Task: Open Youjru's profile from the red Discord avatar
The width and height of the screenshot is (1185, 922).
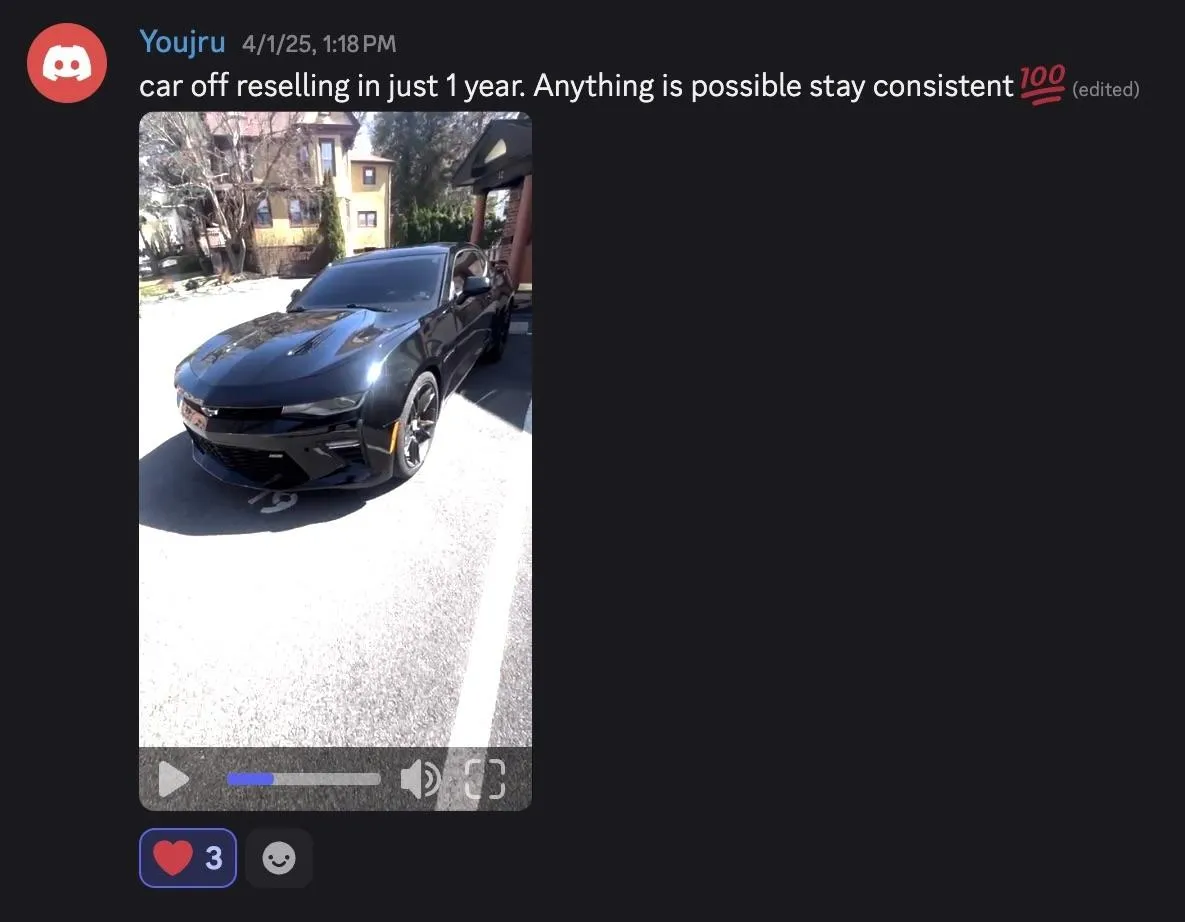Action: pyautogui.click(x=67, y=63)
